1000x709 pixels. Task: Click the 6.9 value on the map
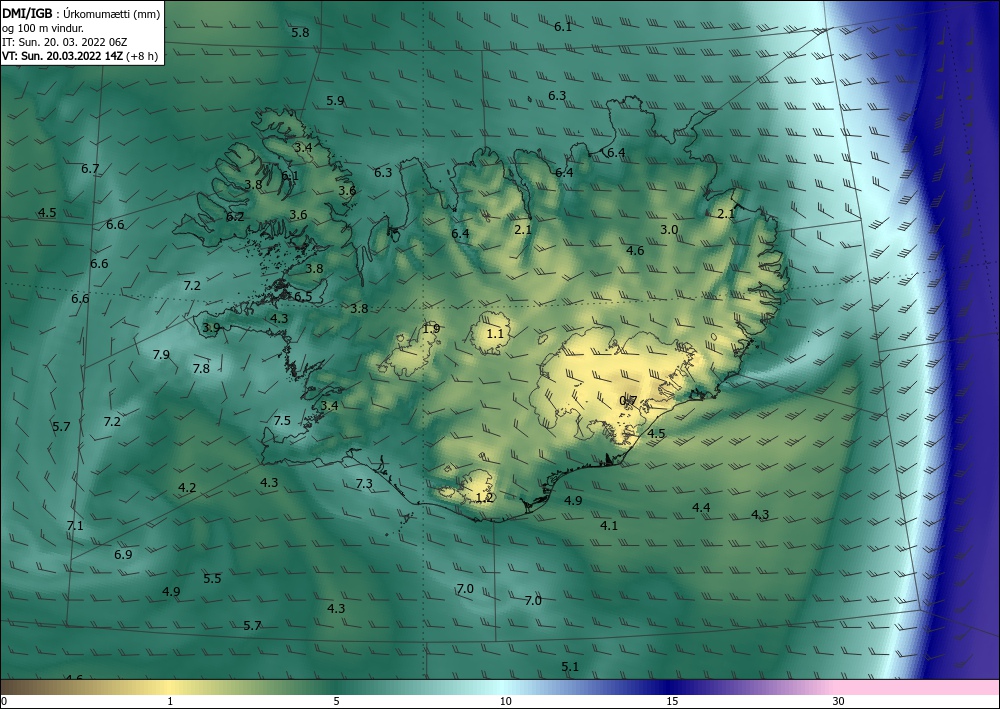click(x=123, y=555)
